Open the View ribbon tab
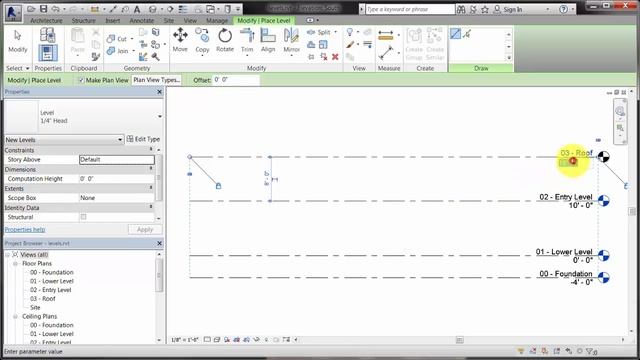The width and height of the screenshot is (640, 360). click(x=190, y=20)
